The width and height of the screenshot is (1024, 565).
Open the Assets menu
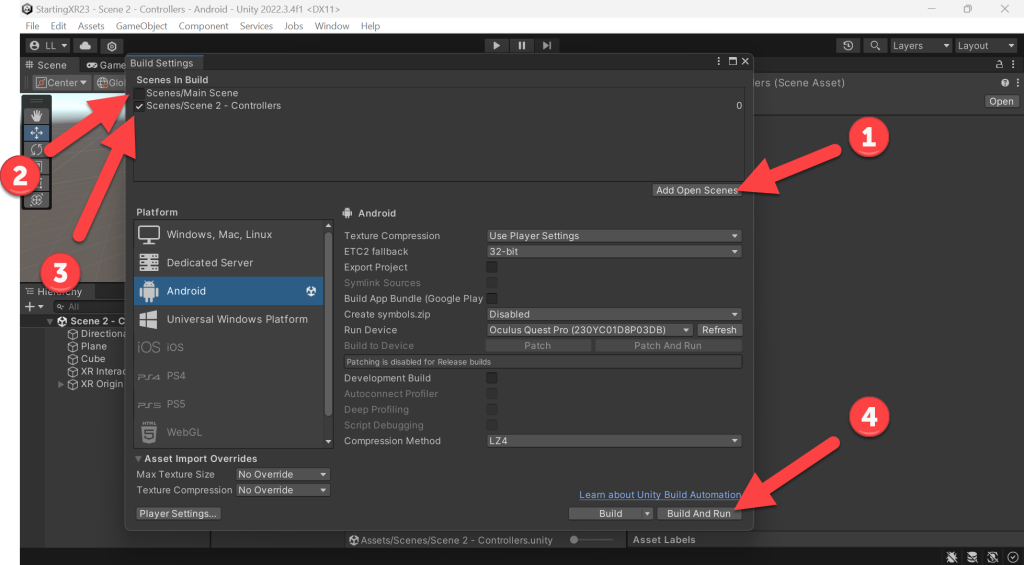pos(91,26)
